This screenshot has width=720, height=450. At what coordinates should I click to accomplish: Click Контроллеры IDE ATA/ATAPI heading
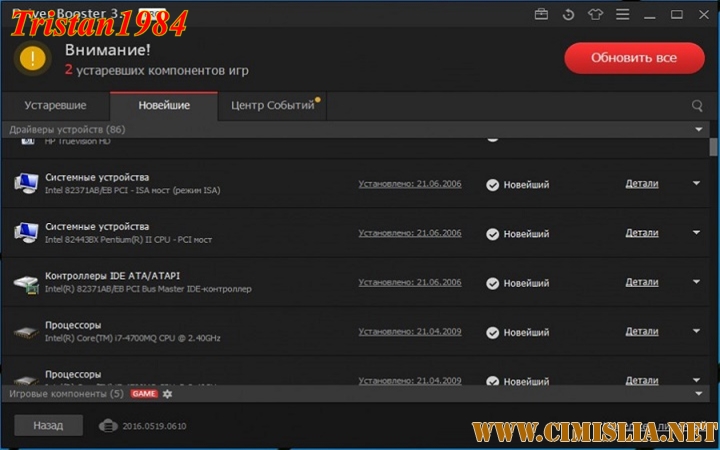click(x=112, y=276)
